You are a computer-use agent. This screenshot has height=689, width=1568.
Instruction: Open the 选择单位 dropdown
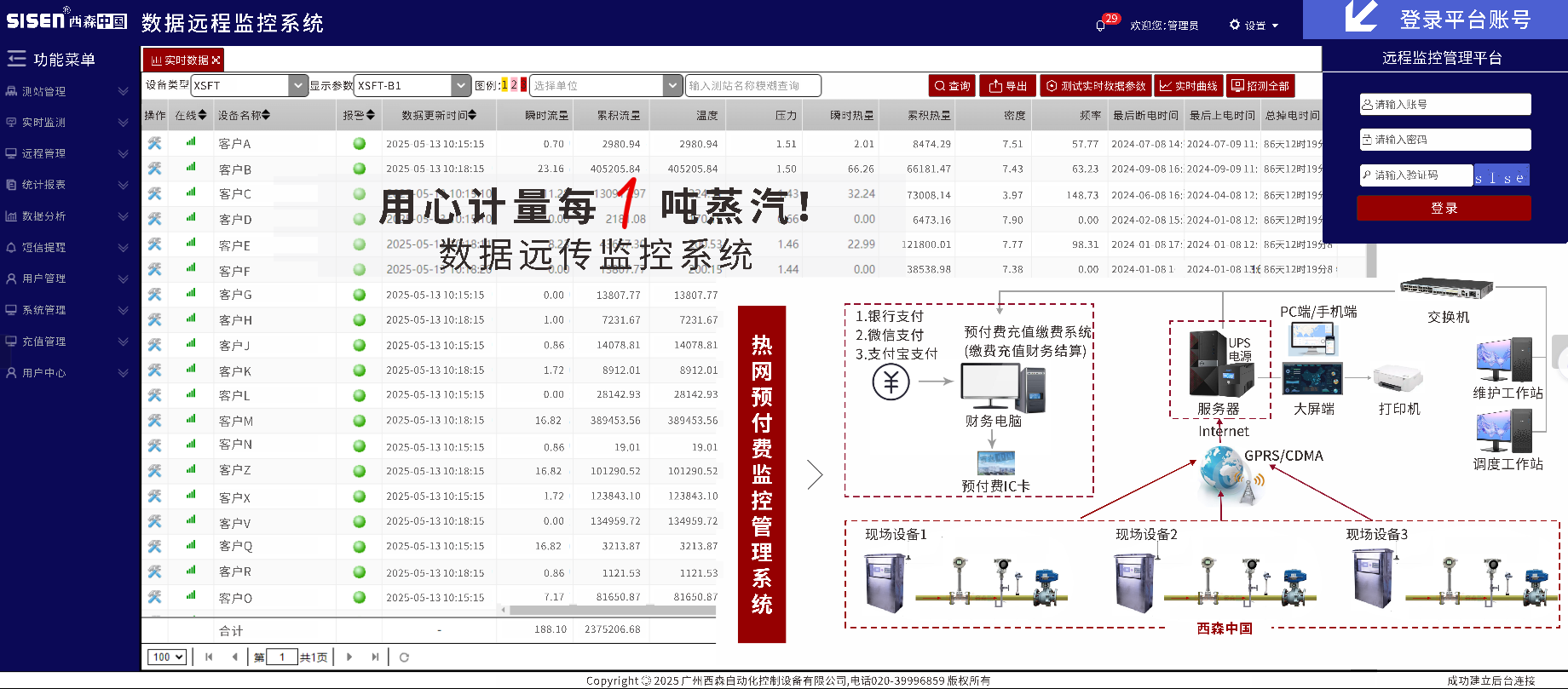point(673,85)
